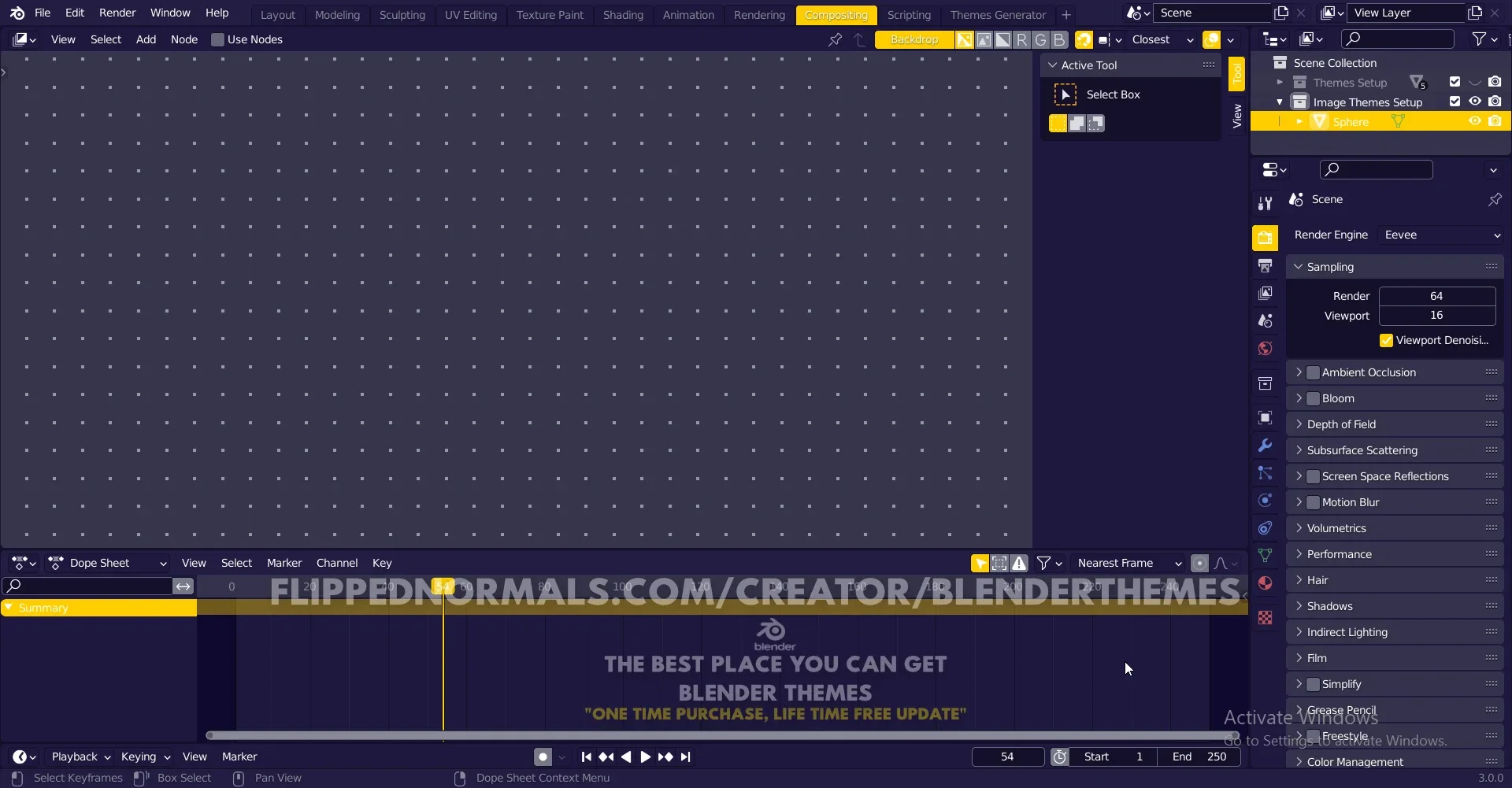1512x788 pixels.
Task: Jump to the timeline's start frame
Action: [x=586, y=757]
